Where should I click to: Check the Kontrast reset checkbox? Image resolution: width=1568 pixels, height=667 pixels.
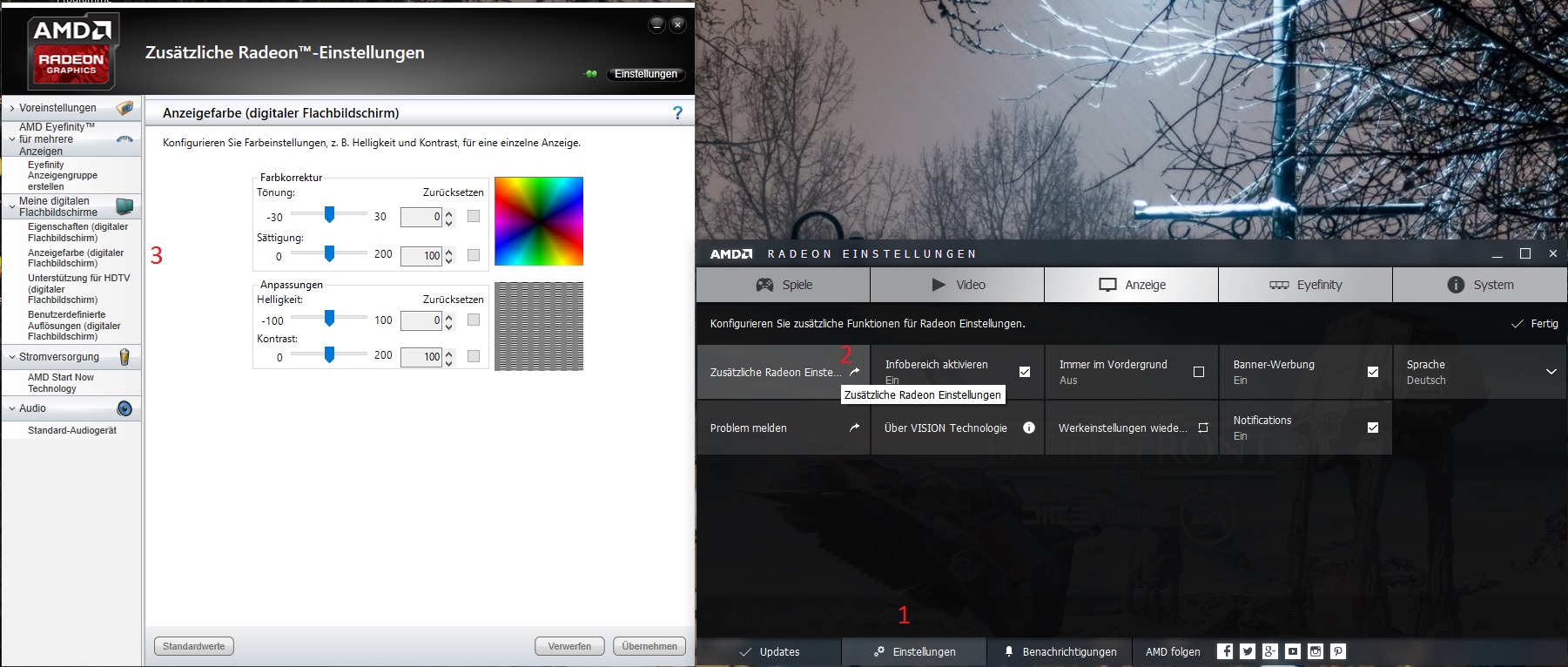pos(474,355)
